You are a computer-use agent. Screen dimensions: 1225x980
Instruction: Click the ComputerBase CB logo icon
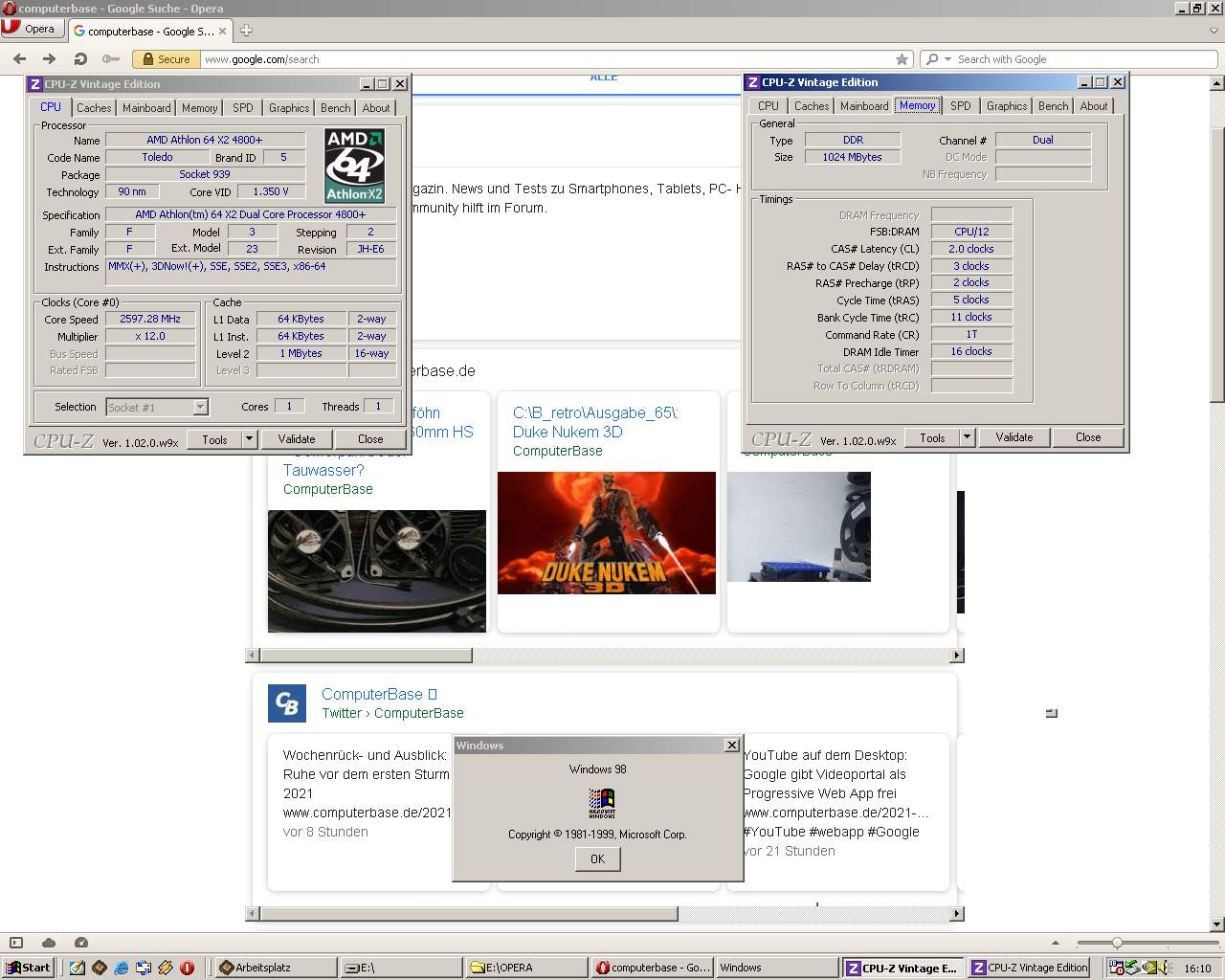tap(287, 703)
